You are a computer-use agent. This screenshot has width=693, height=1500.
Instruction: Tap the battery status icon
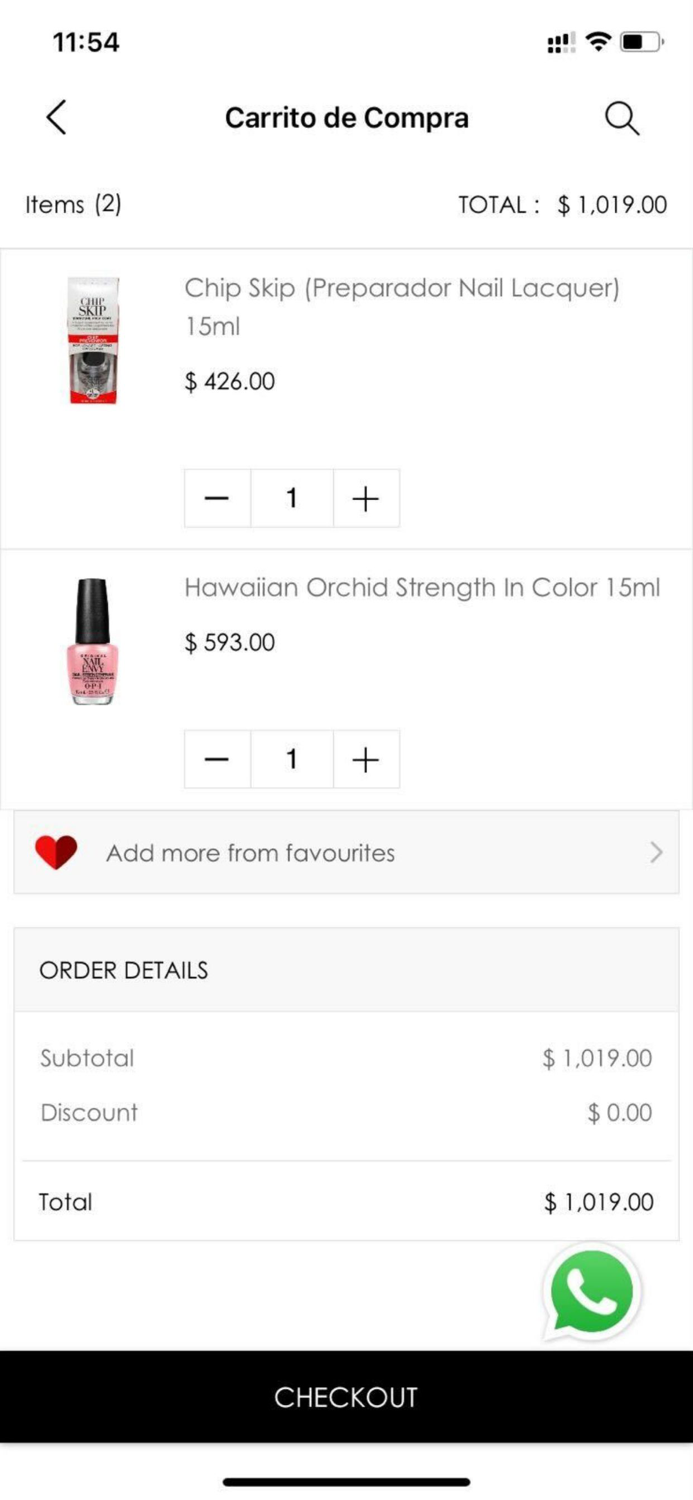(640, 42)
